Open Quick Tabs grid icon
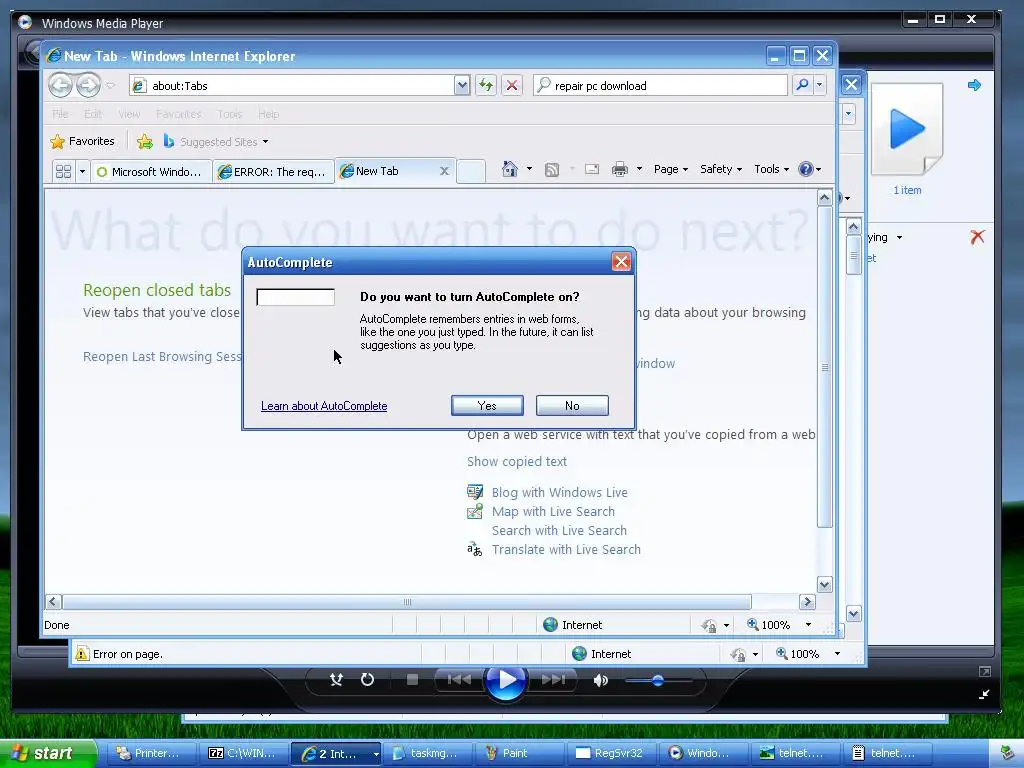Viewport: 1024px width, 768px height. pyautogui.click(x=63, y=171)
